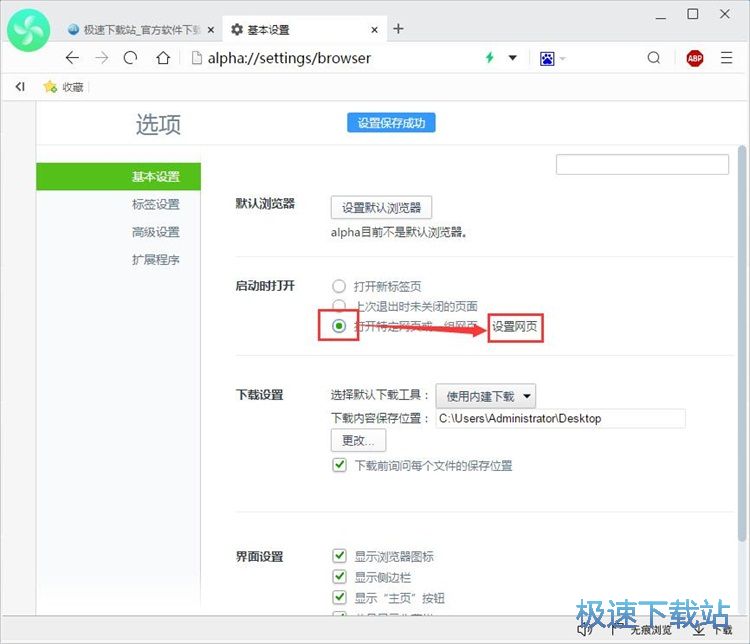Toggle 显示侧边栏 checkbox
The height and width of the screenshot is (644, 750).
pyautogui.click(x=339, y=577)
